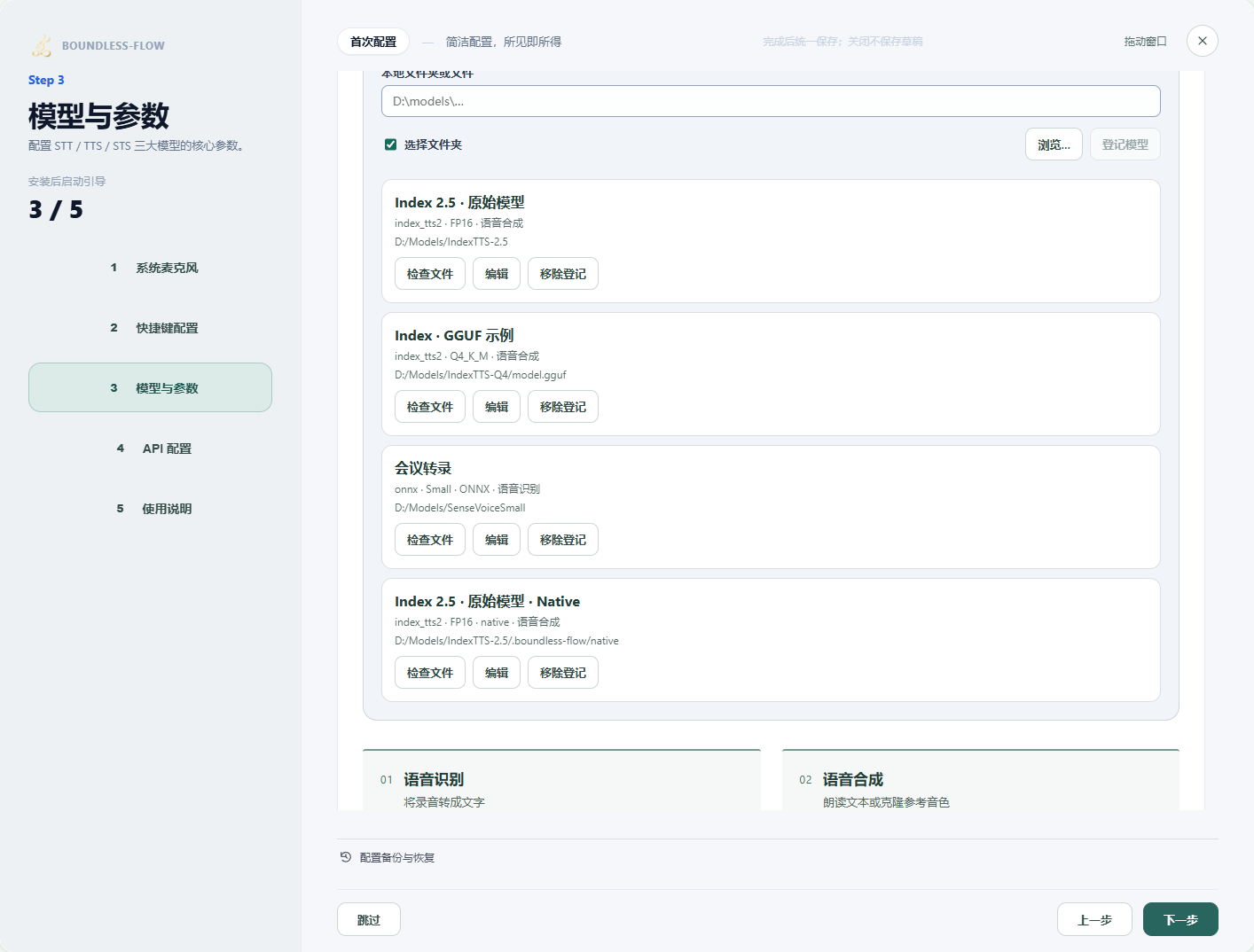
Task: Go to step 4 API 配置
Action: [151, 449]
